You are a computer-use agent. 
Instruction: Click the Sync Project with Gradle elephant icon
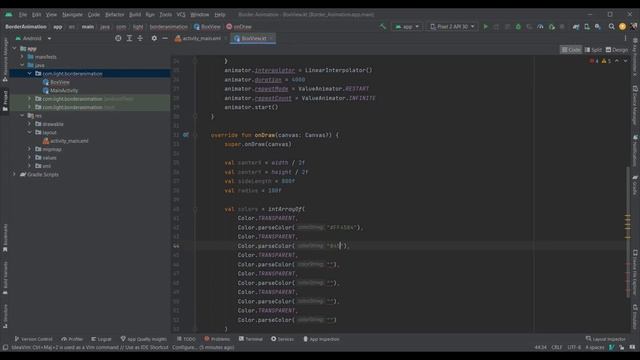point(576,27)
